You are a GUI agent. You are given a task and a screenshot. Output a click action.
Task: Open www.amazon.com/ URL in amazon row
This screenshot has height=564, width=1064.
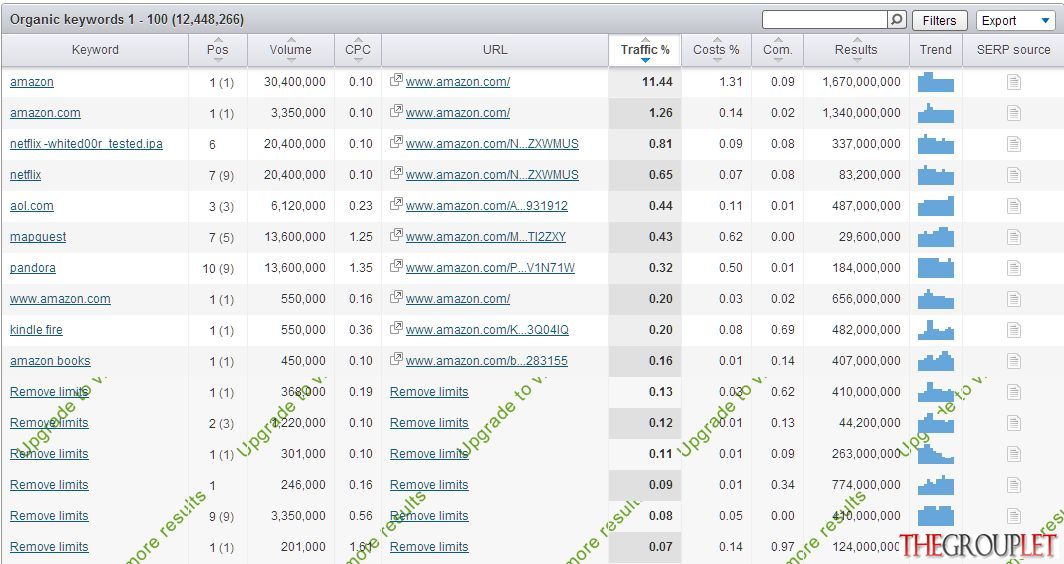(x=458, y=82)
